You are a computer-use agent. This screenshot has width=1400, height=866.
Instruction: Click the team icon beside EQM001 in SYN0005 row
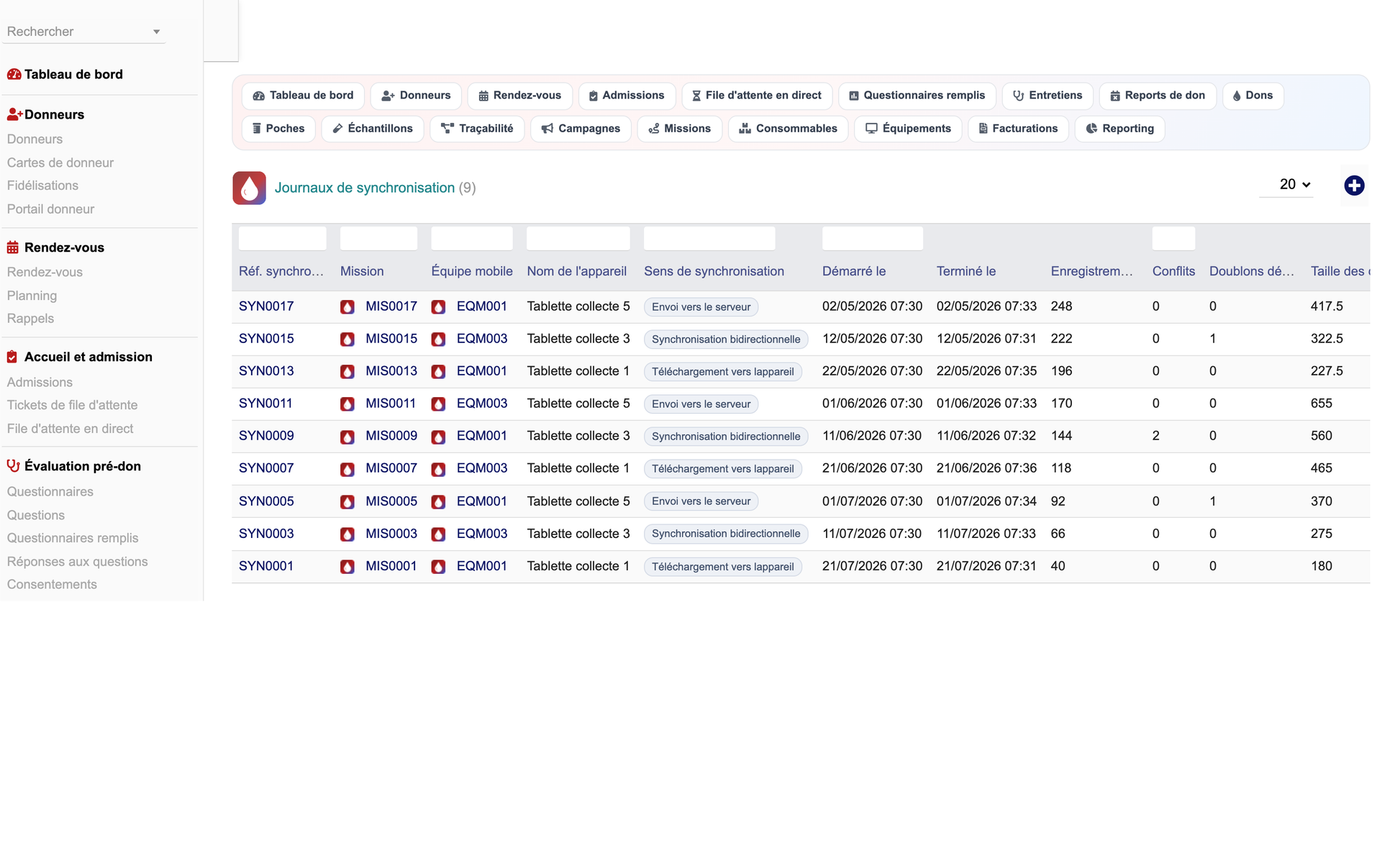click(438, 502)
